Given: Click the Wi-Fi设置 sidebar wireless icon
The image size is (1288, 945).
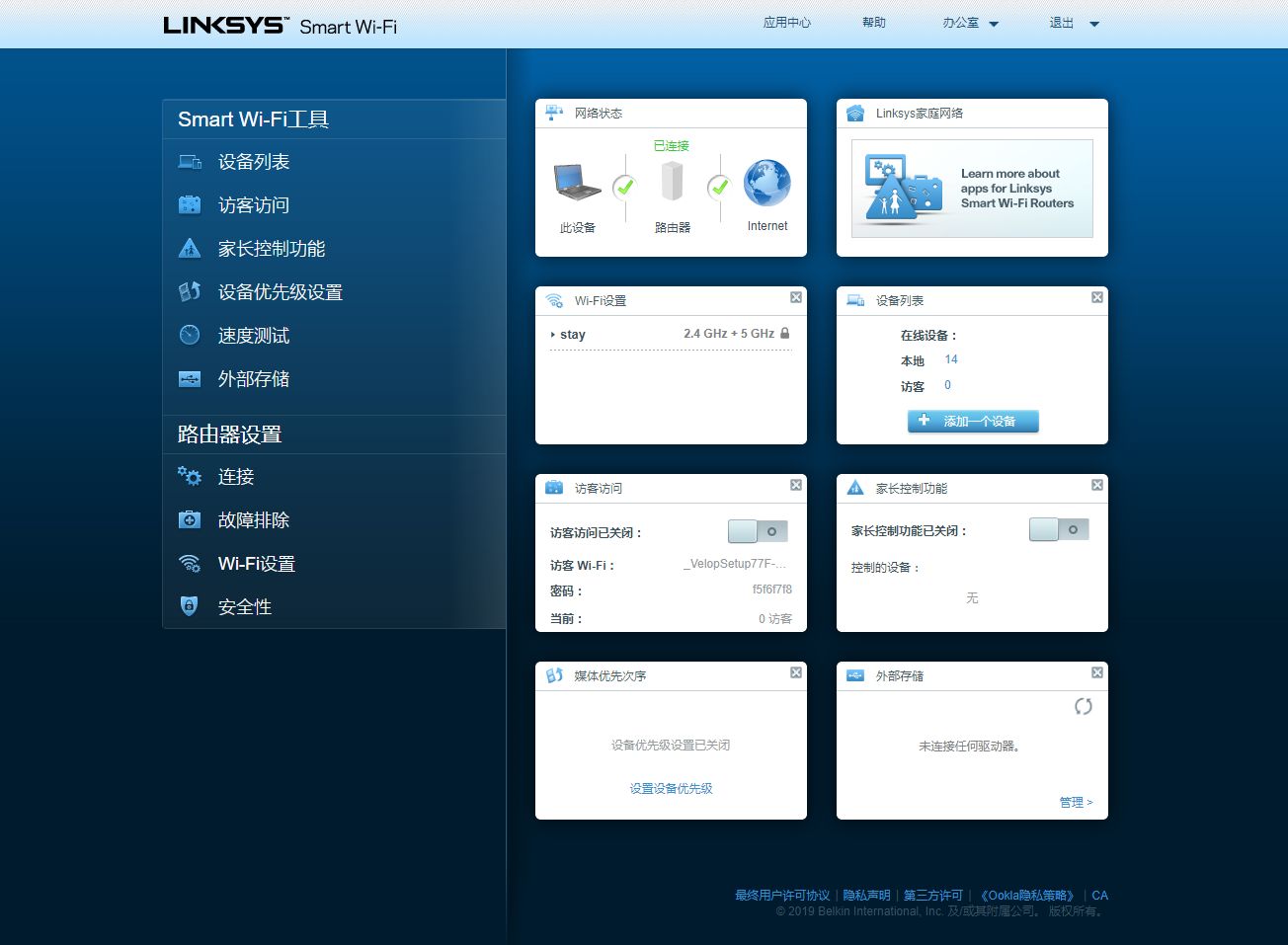Looking at the screenshot, I should pos(190,564).
